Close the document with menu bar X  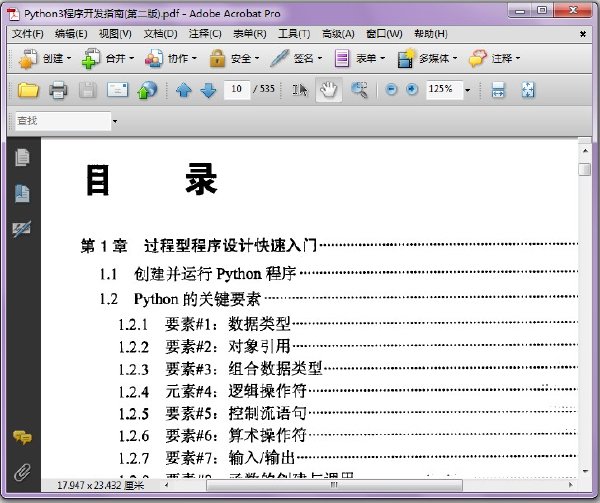click(582, 34)
